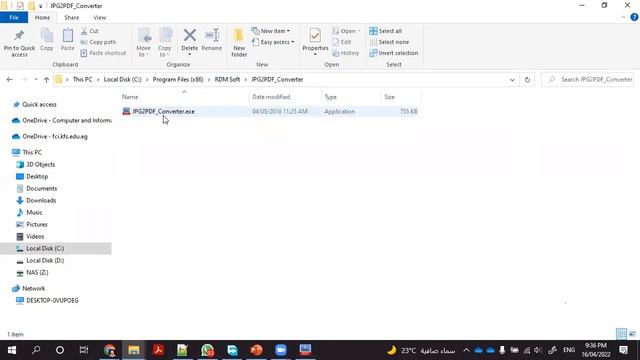
Task: Expand the New item dropdown
Action: tap(271, 31)
